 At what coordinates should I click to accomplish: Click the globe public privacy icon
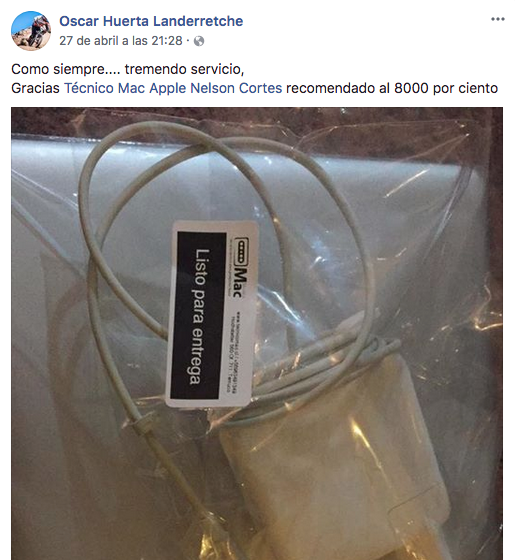[x=199, y=41]
